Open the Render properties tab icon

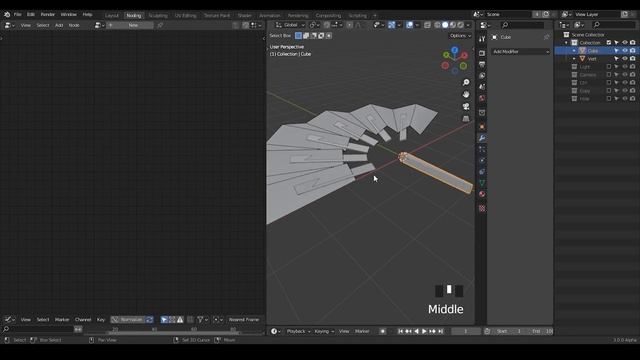click(x=482, y=53)
